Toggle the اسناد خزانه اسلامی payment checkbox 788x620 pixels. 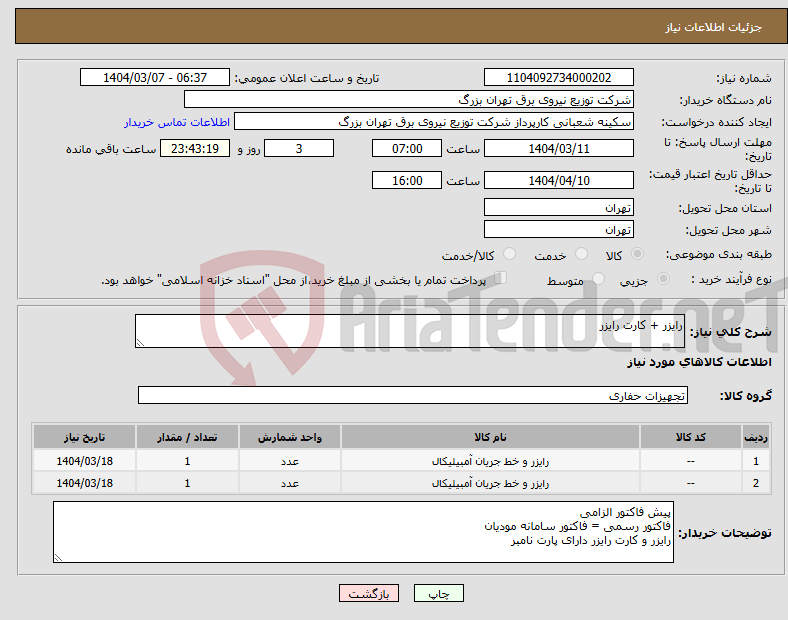(x=501, y=278)
